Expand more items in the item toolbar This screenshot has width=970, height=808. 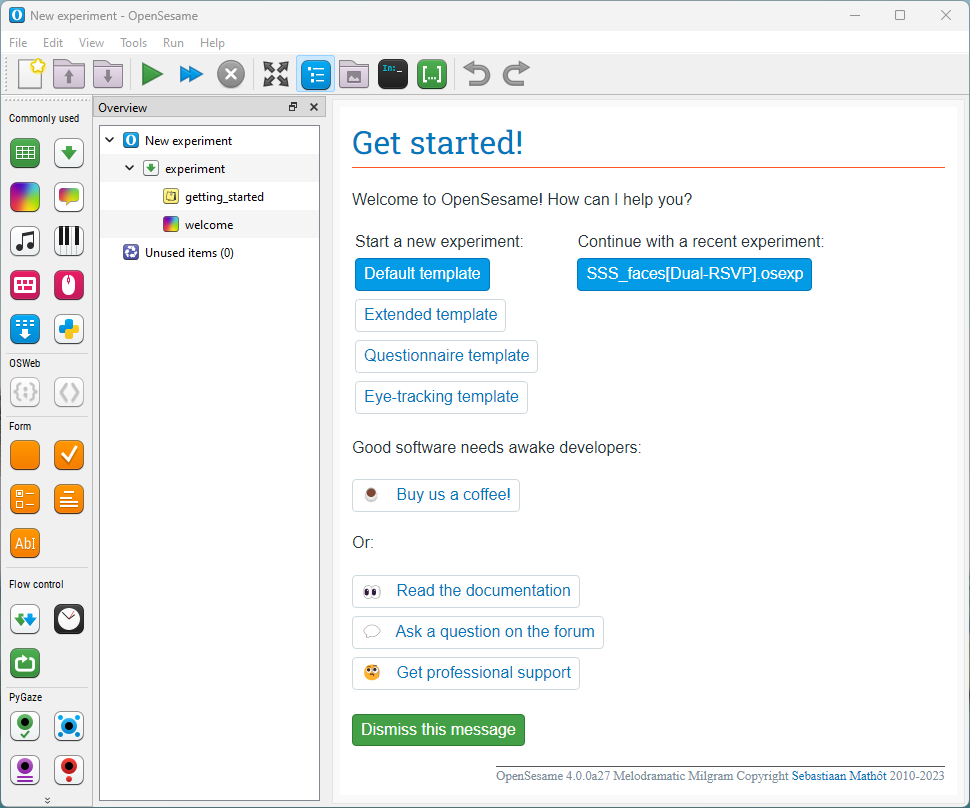point(47,800)
